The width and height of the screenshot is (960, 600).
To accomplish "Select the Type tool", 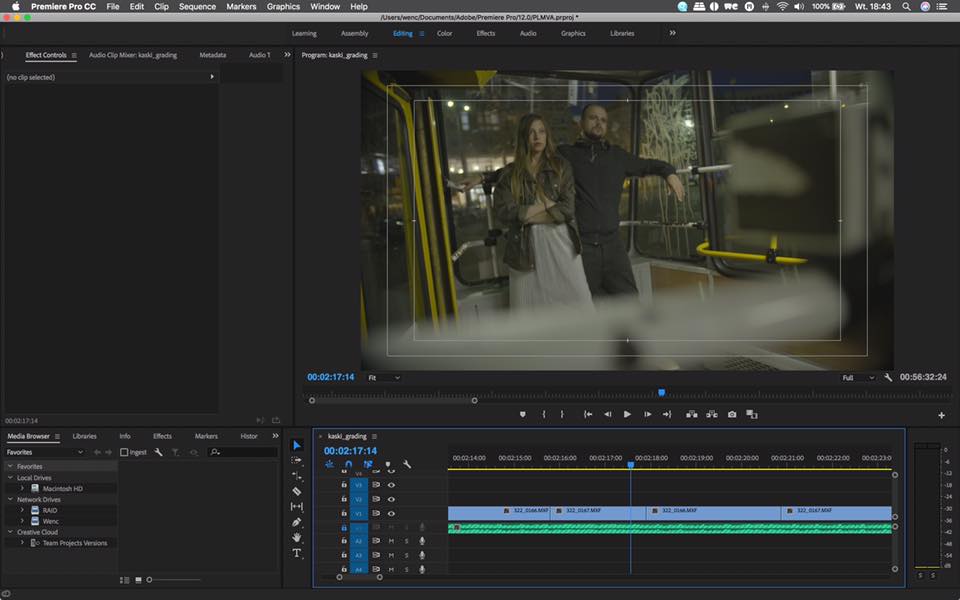I will click(297, 553).
